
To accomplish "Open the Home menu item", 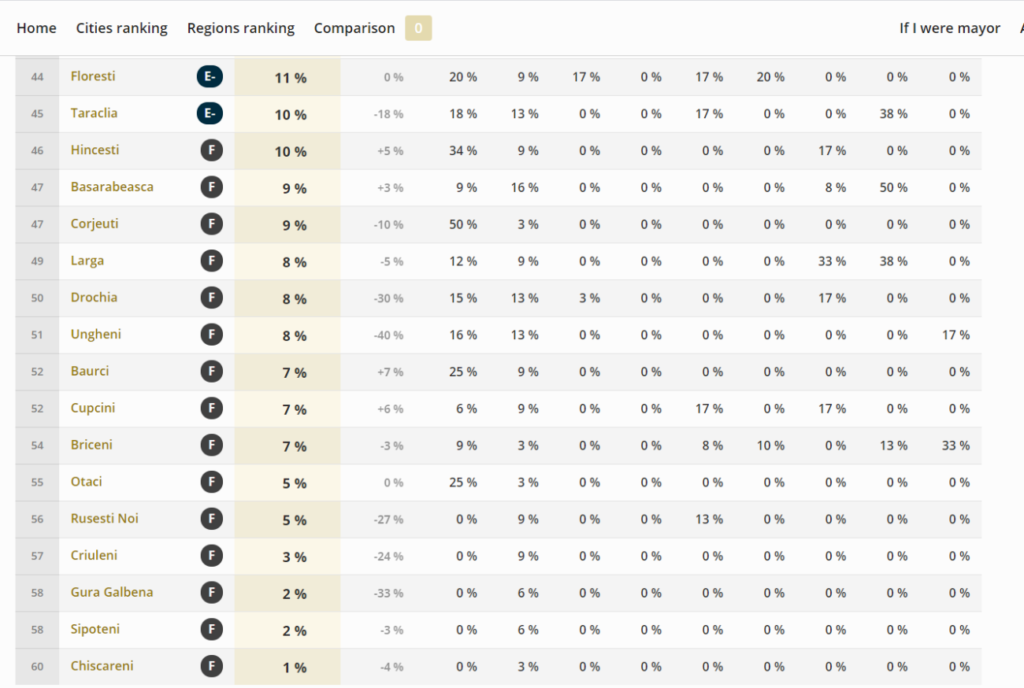I will [x=37, y=28].
